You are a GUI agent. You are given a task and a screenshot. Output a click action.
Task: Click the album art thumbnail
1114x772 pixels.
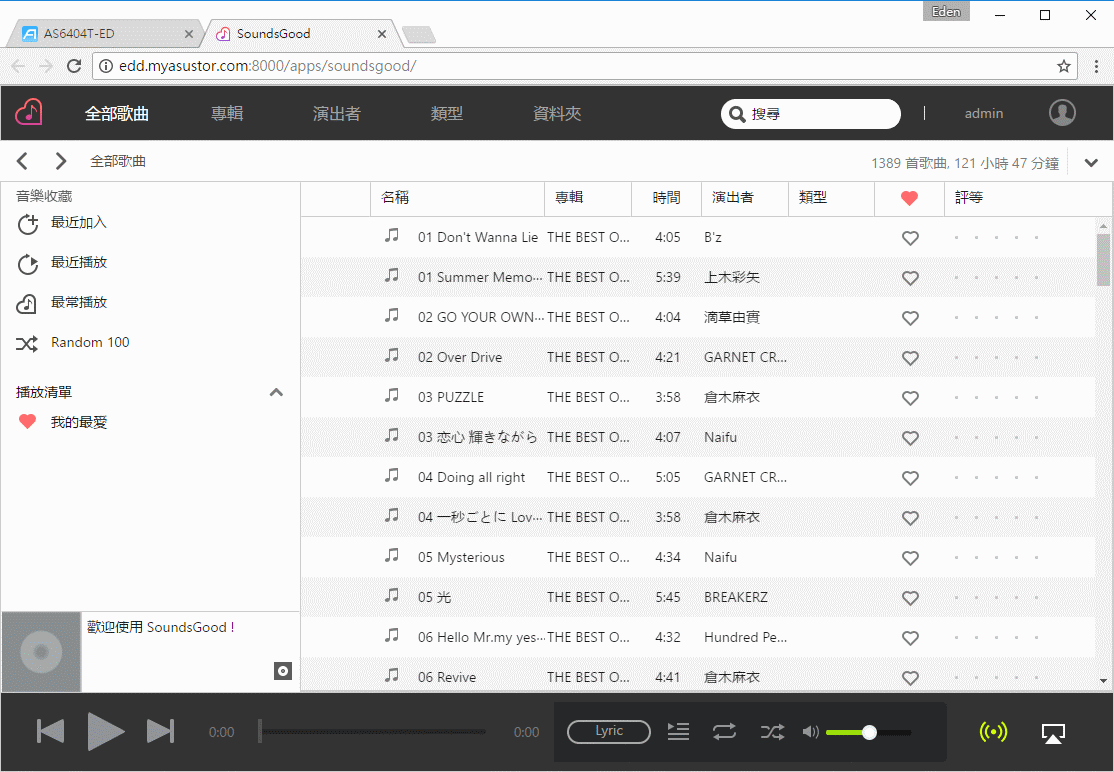(x=41, y=651)
